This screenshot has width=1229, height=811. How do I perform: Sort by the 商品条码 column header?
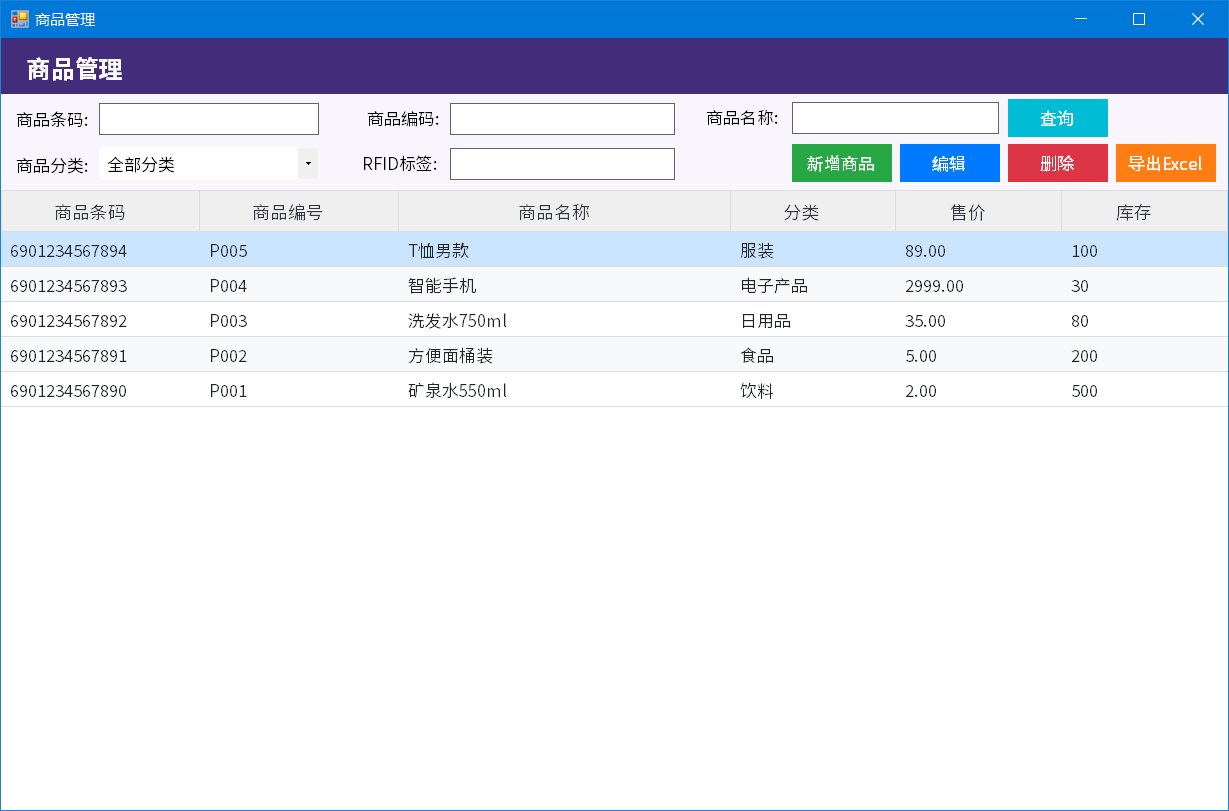click(100, 212)
